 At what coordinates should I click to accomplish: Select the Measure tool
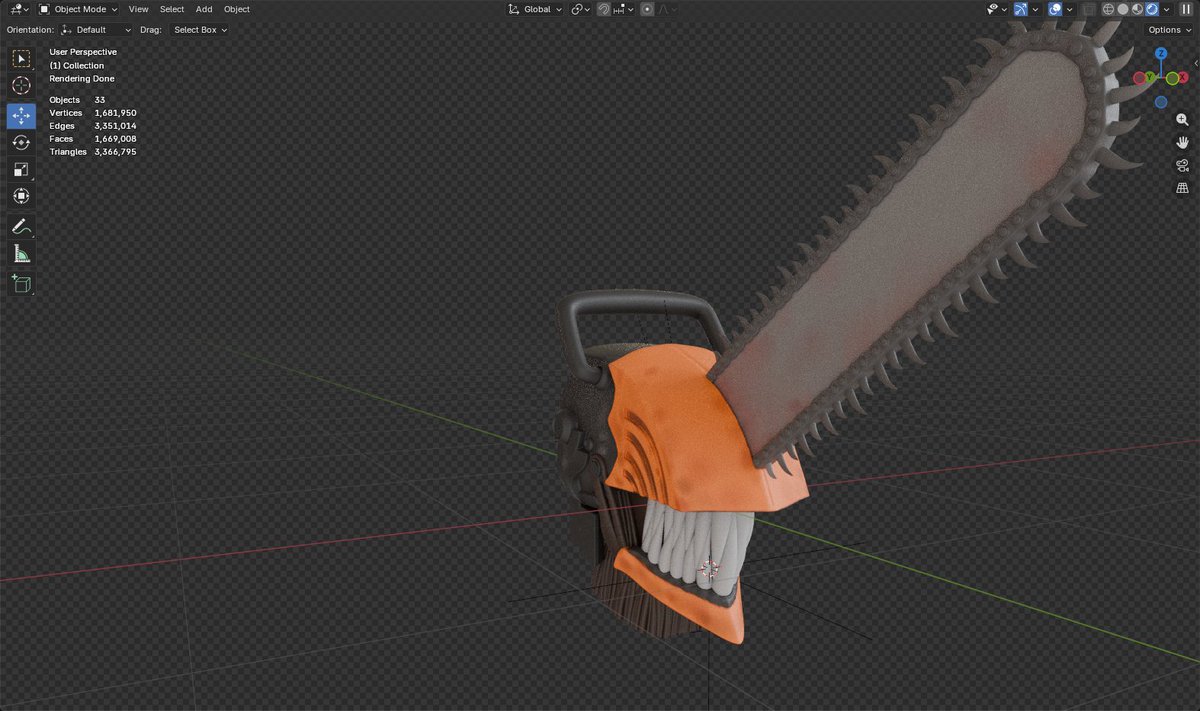coord(21,254)
